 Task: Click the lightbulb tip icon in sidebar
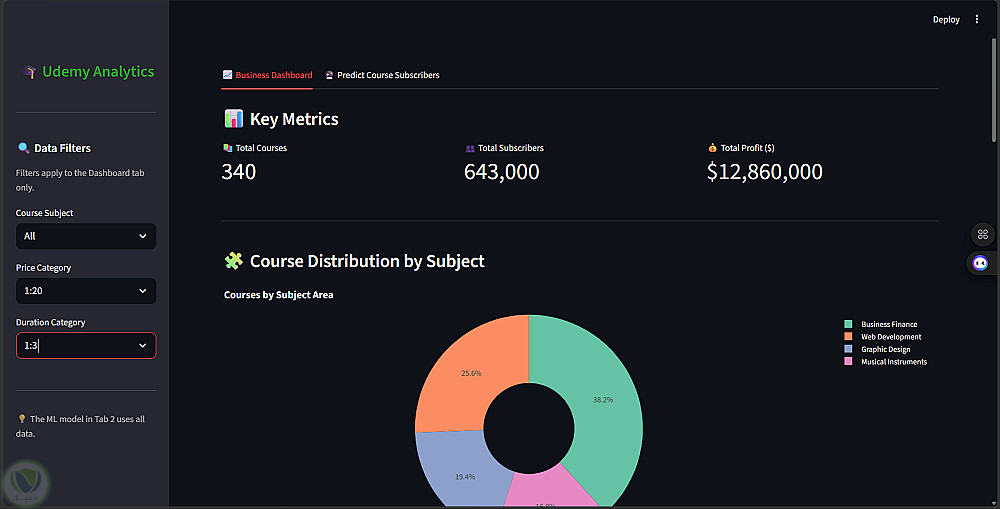(22, 419)
